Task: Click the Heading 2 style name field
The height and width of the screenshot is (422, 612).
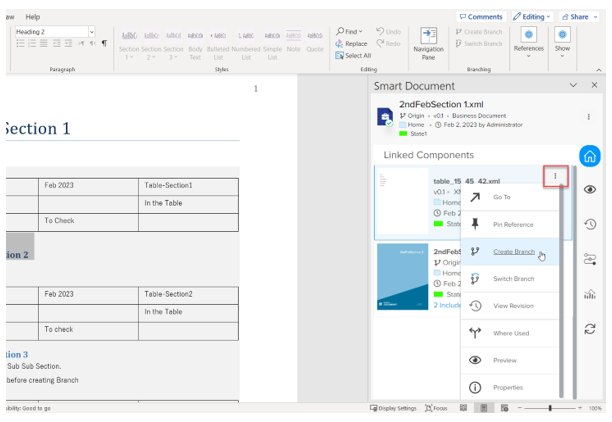Action: 52,32
